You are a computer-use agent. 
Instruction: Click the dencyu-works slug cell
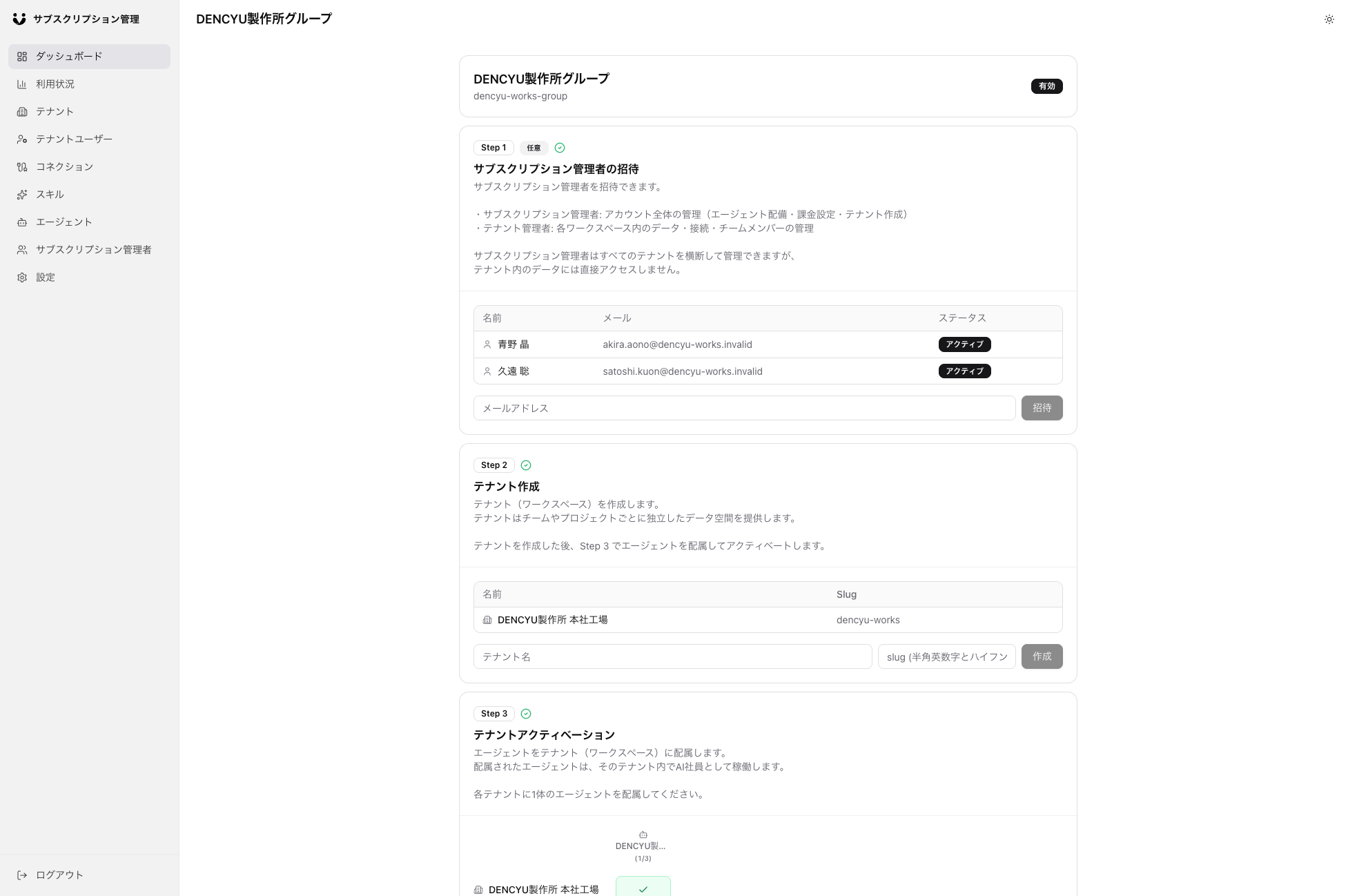pyautogui.click(x=868, y=620)
